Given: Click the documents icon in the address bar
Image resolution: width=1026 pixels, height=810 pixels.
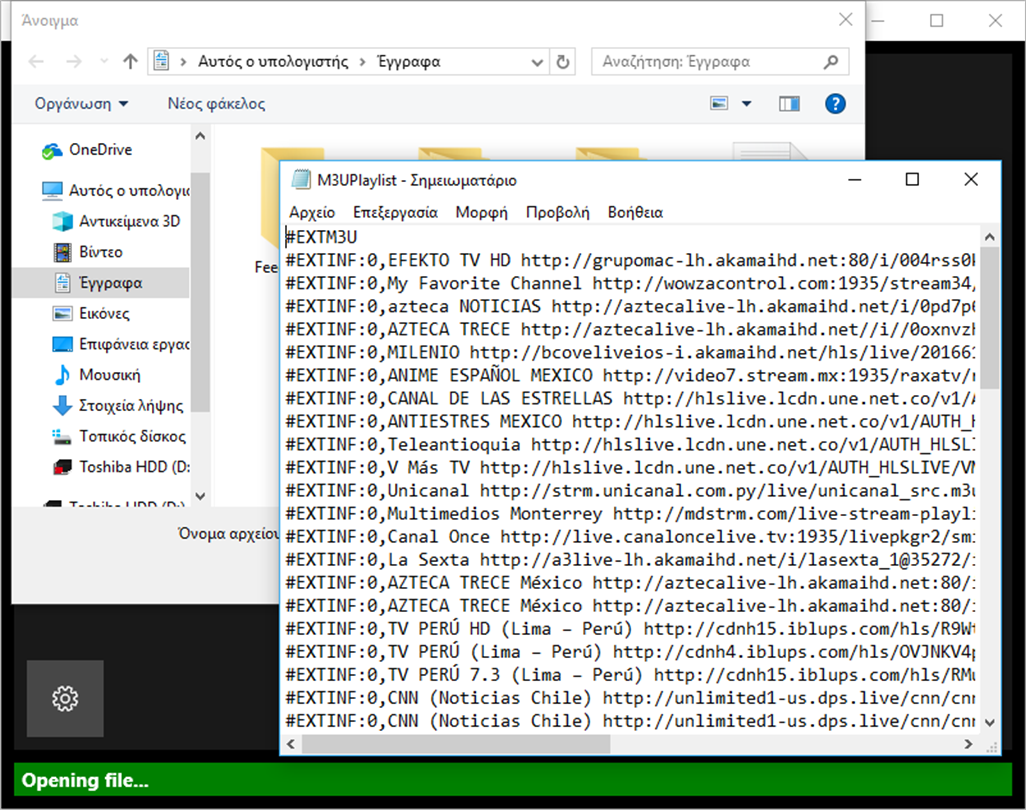Looking at the screenshot, I should [161, 61].
